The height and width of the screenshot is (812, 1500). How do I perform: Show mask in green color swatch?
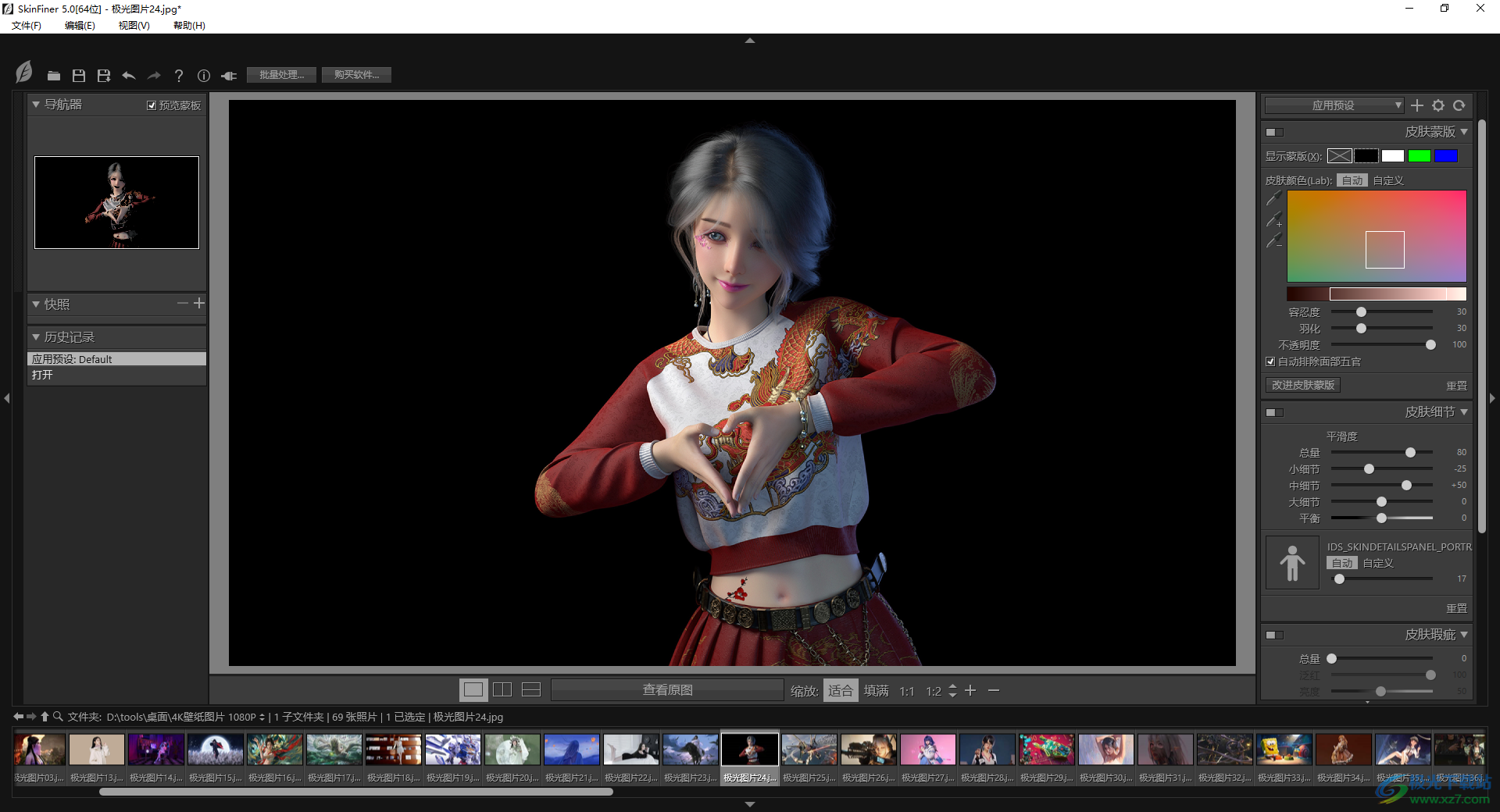(1420, 156)
